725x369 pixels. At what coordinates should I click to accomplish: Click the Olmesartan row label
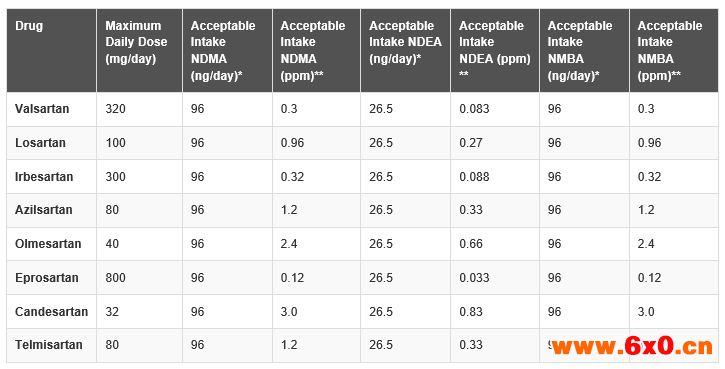(48, 244)
